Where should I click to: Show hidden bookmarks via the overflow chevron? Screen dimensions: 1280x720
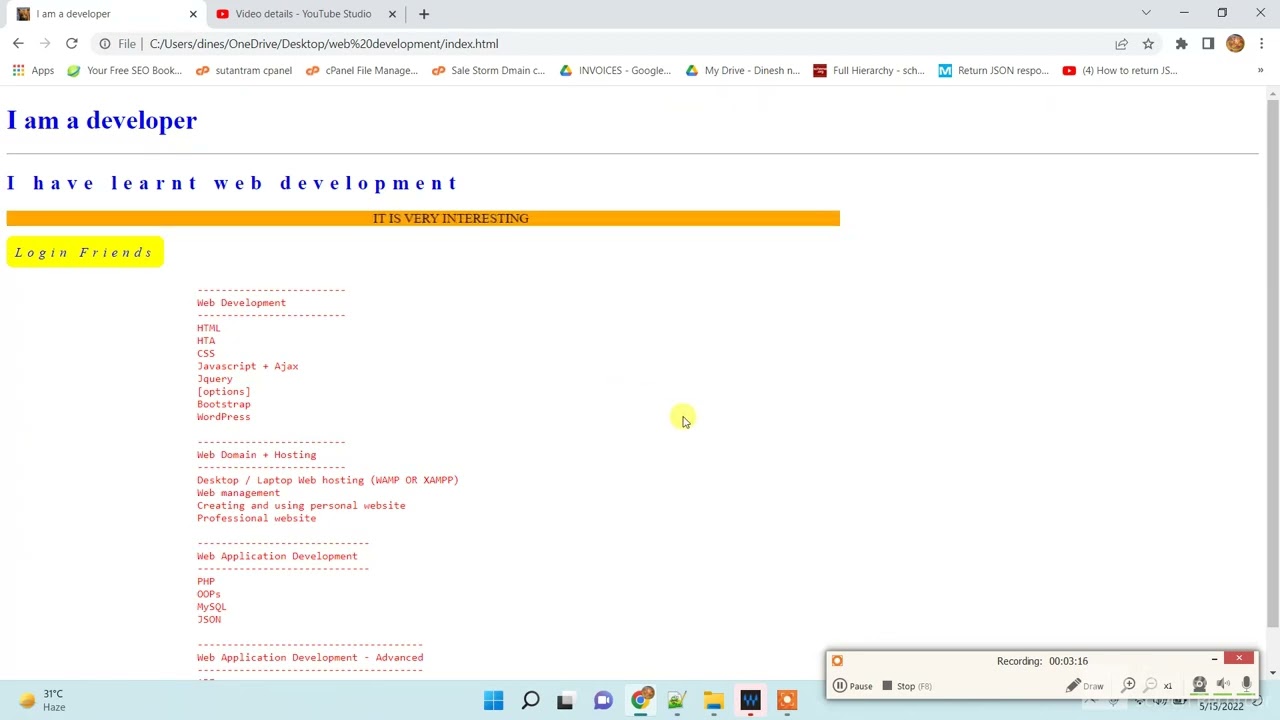1260,70
